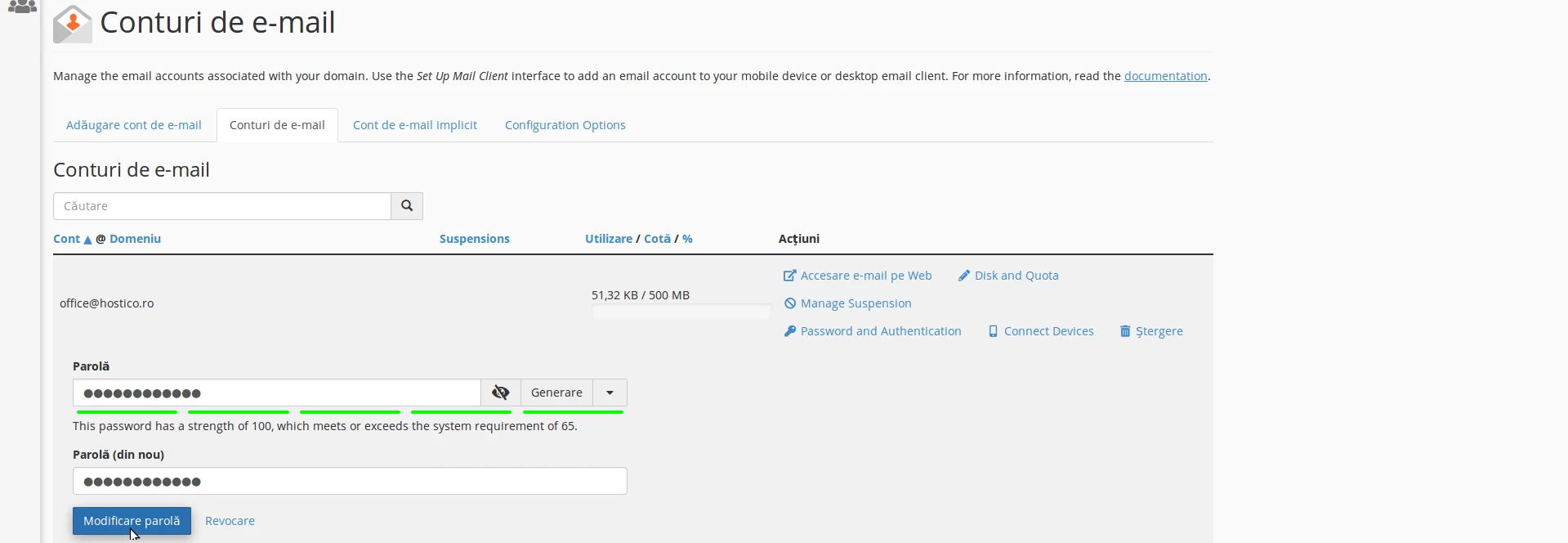
Task: Click the office@hostico.ro account text
Action: click(x=107, y=303)
